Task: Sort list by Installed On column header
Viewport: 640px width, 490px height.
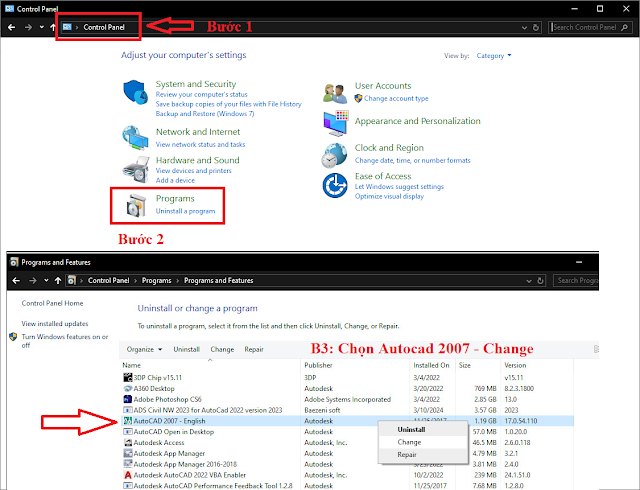Action: coord(433,365)
